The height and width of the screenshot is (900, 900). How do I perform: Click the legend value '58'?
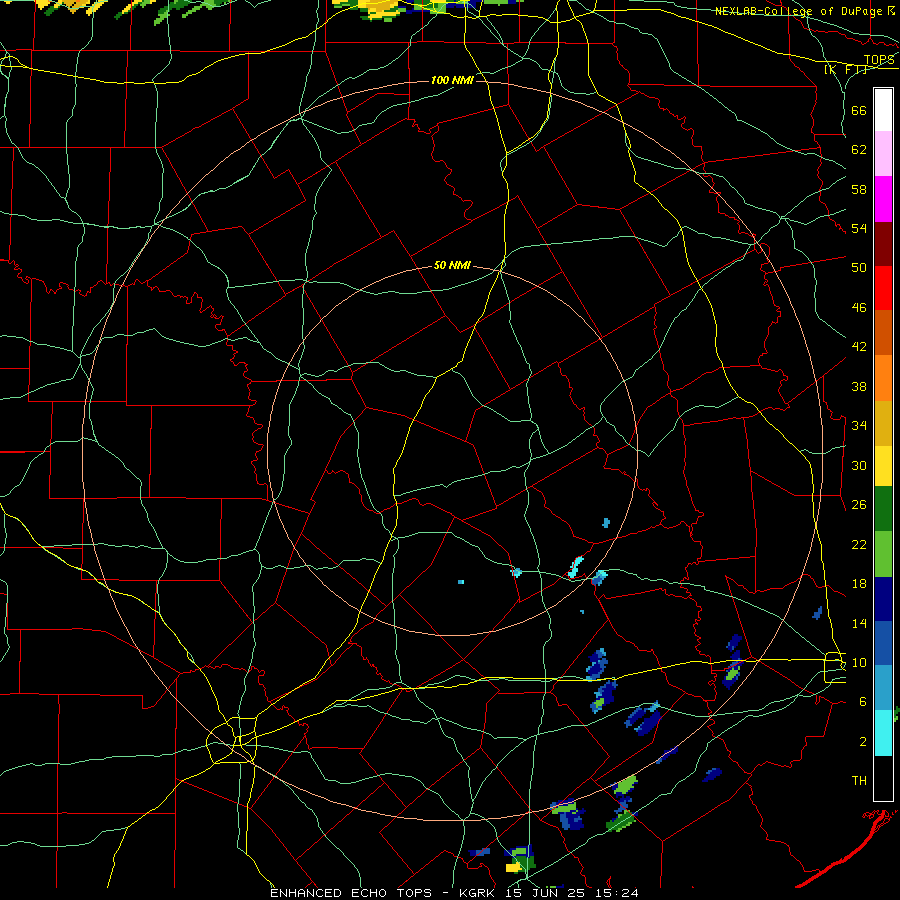859,189
